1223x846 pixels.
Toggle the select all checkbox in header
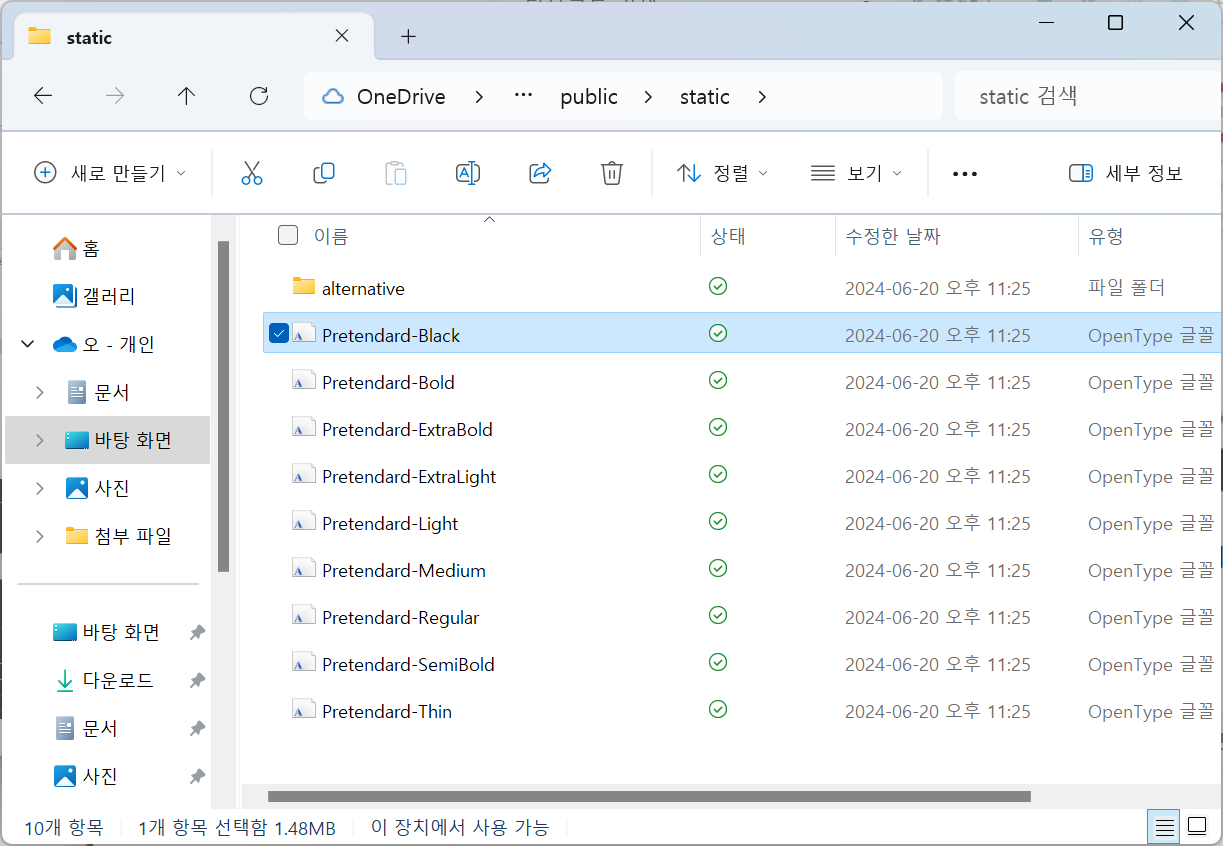[288, 236]
